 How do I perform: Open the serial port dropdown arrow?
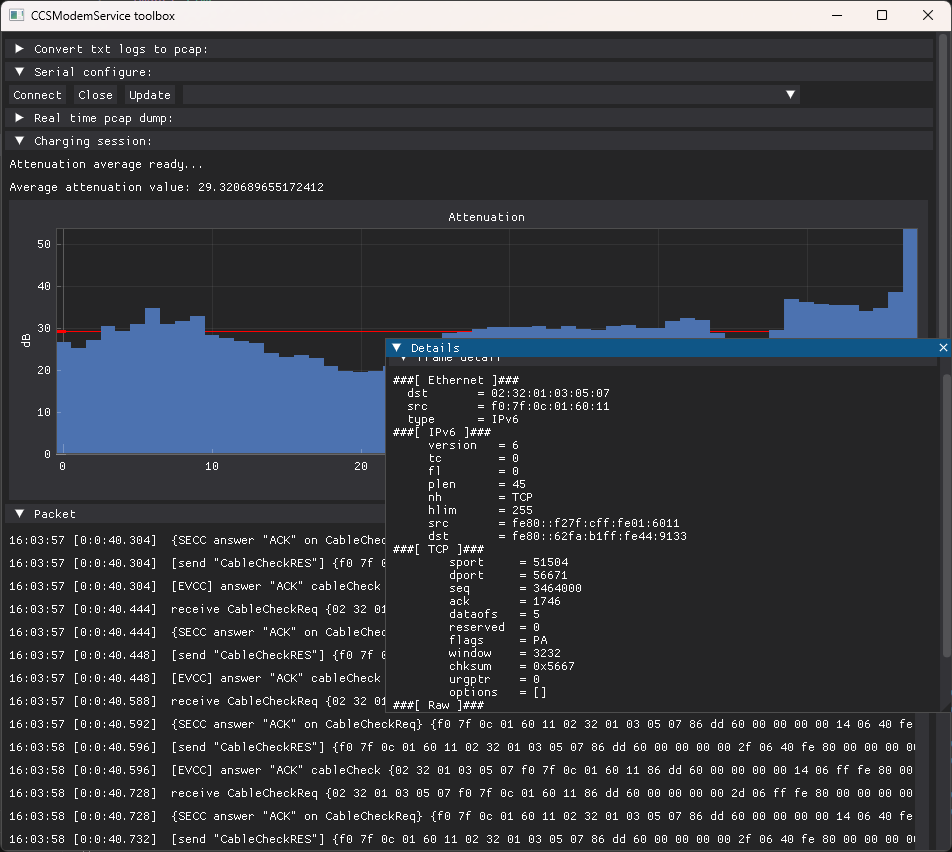[790, 95]
